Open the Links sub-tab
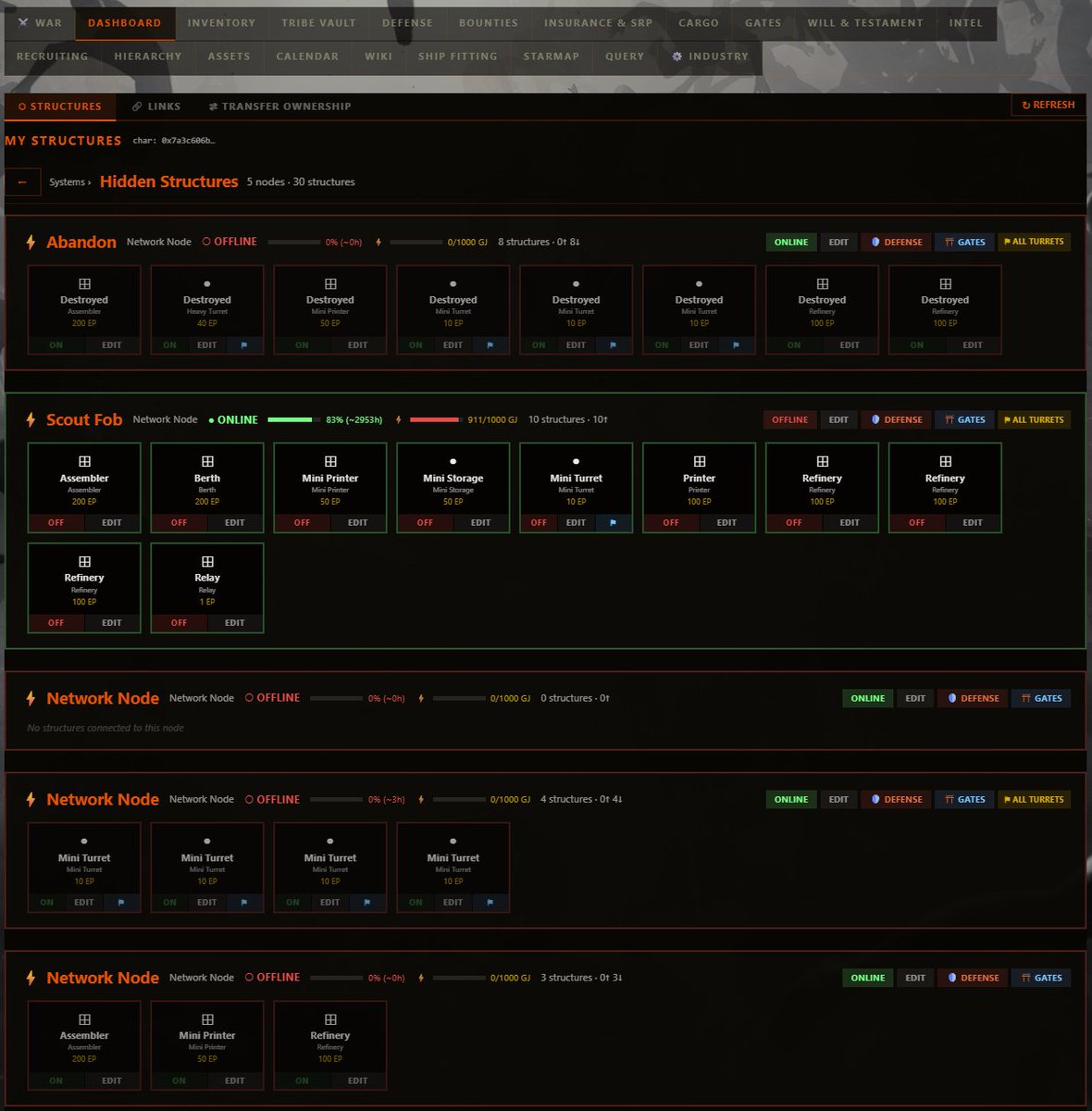This screenshot has width=1092, height=1111. pyautogui.click(x=156, y=106)
